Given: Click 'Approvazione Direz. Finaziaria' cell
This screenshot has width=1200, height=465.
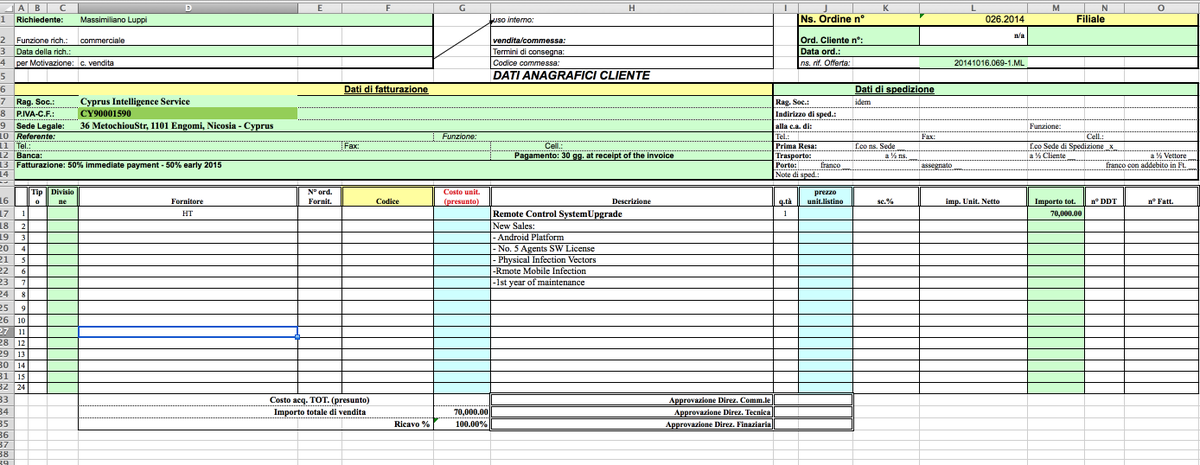Looking at the screenshot, I should (632, 424).
